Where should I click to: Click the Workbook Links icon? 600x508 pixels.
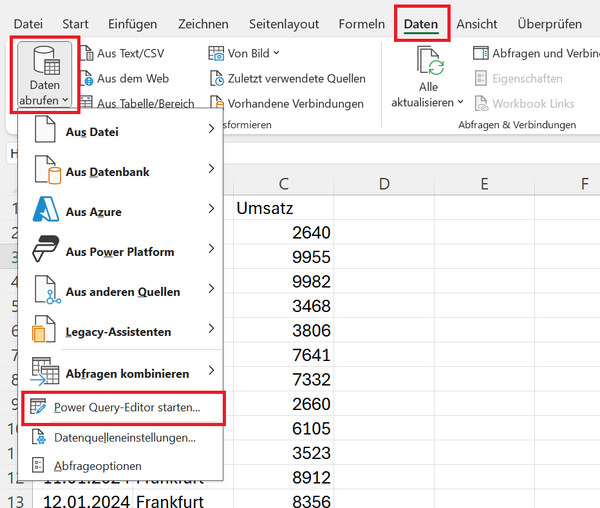(481, 103)
